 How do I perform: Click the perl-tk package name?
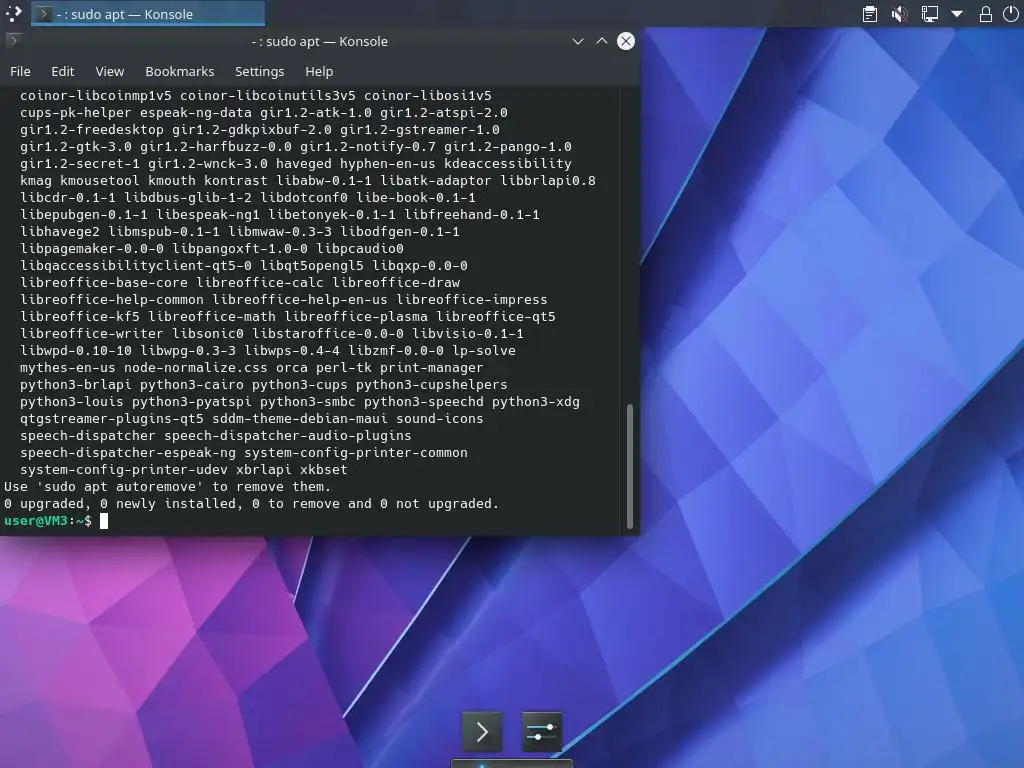coord(344,368)
